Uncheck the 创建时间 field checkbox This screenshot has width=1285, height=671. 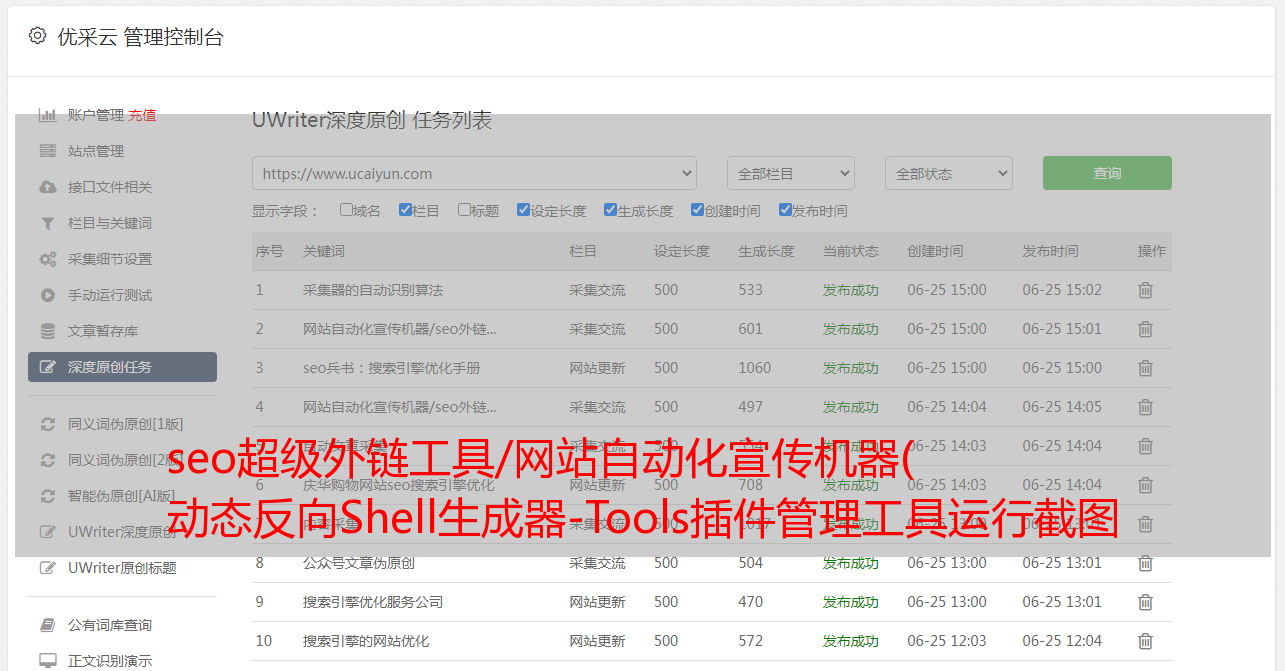coord(697,210)
